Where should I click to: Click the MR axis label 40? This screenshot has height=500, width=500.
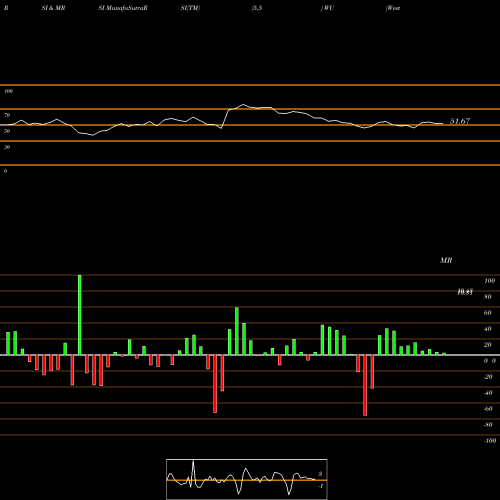click(x=487, y=329)
